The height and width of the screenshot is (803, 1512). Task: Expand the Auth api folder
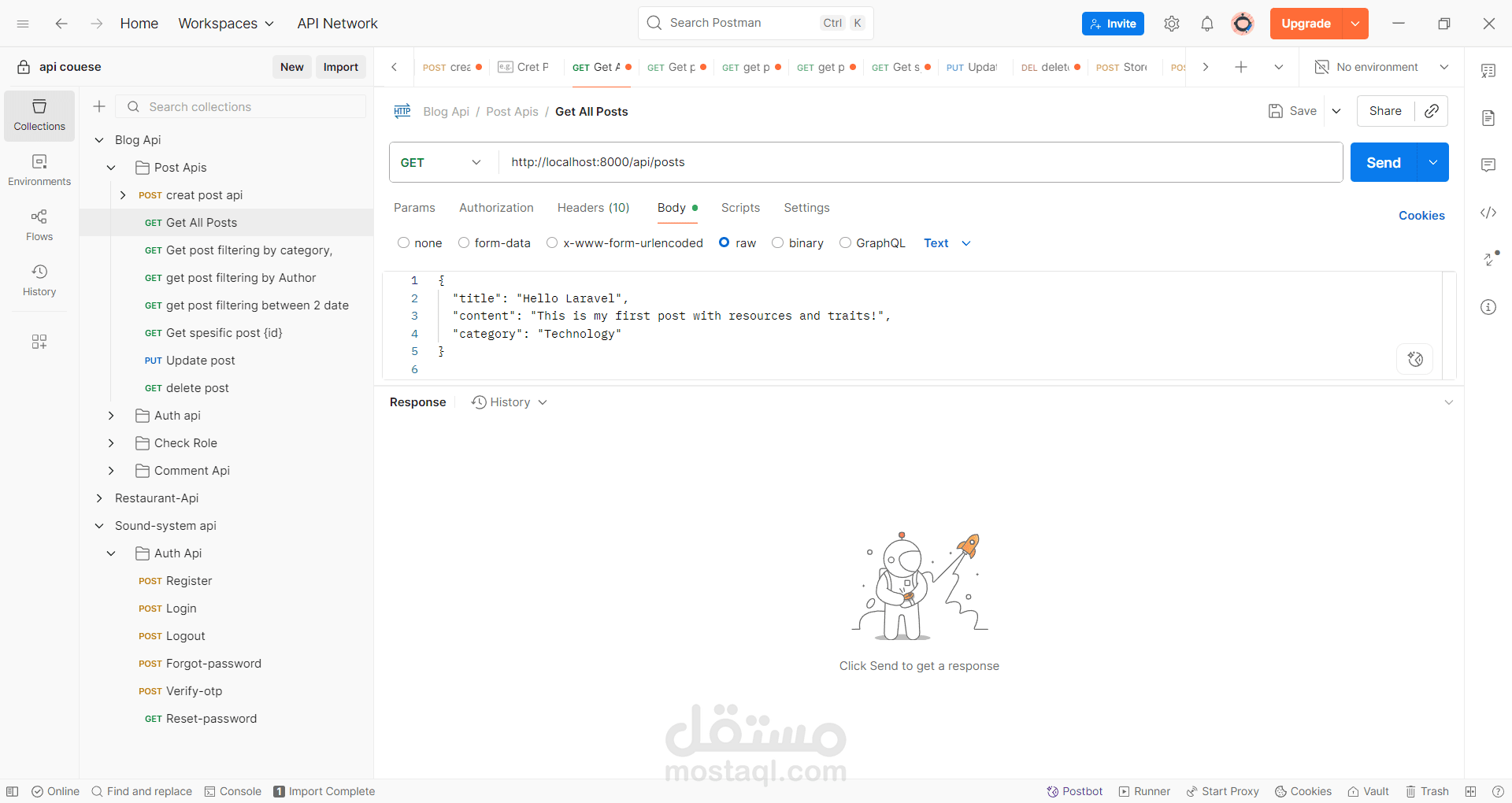111,416
